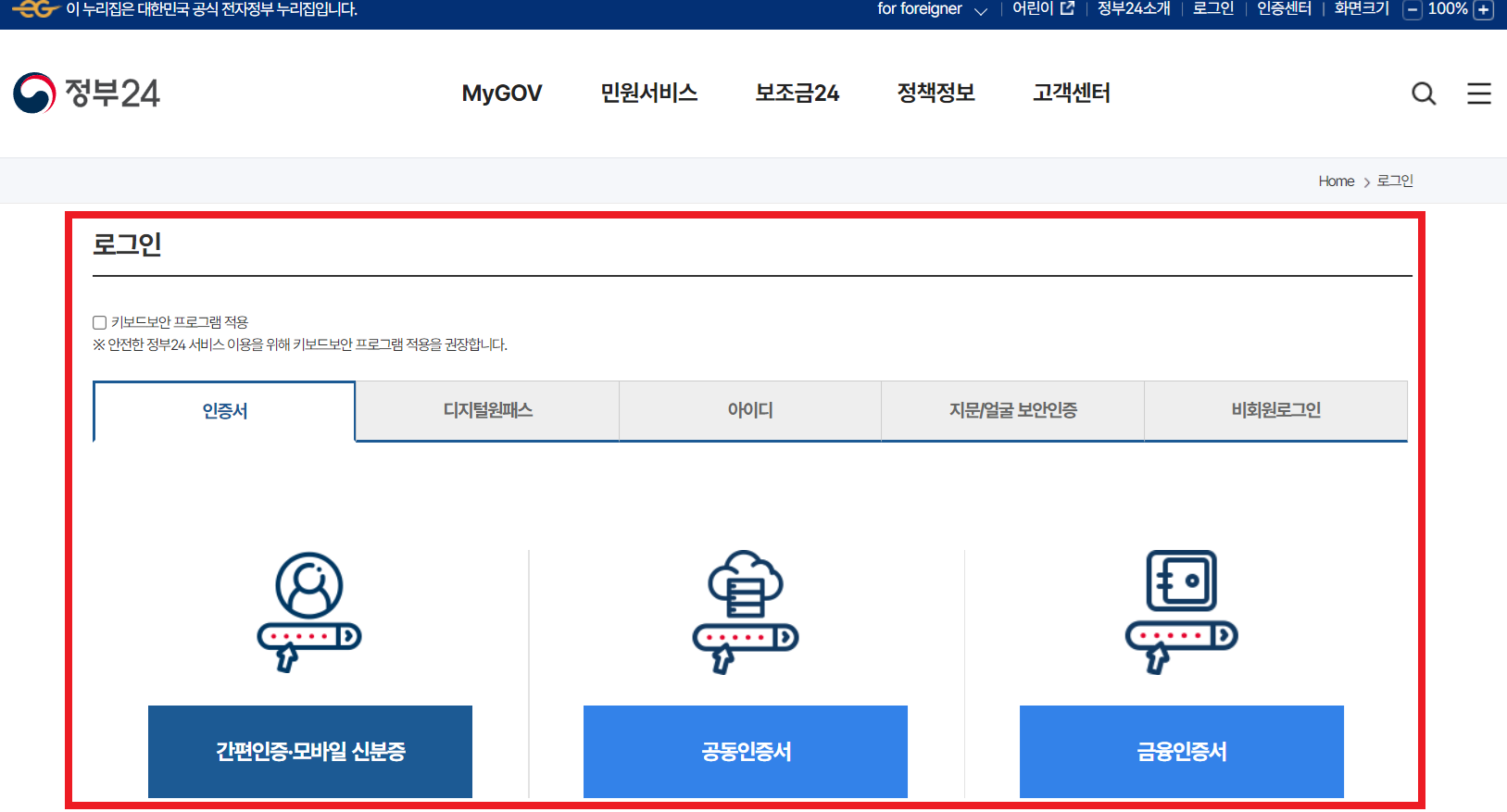Click the 공동인증서 cloud certificate icon
This screenshot has width=1507, height=812.
(746, 611)
